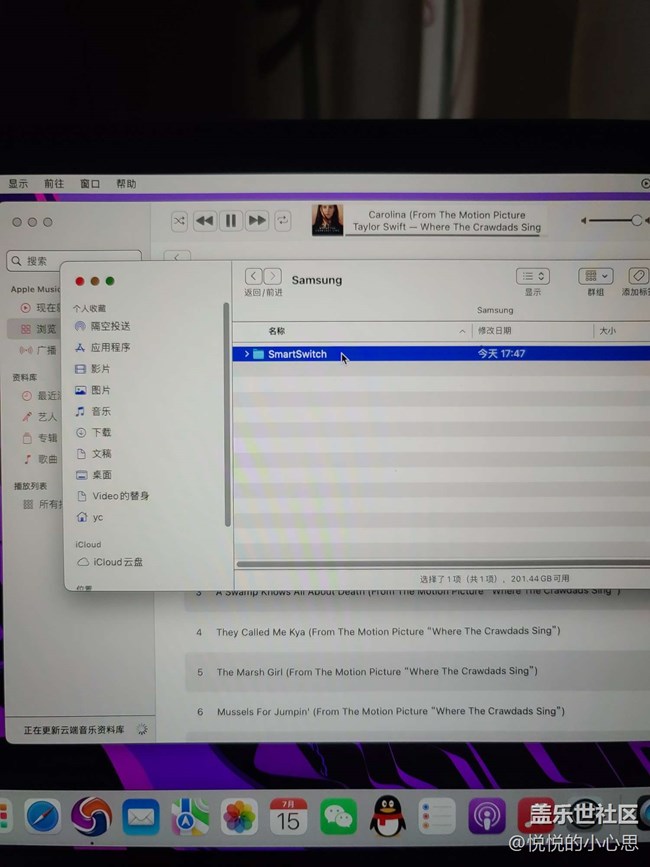Open 帮助 menu in the menu bar

(x=126, y=184)
